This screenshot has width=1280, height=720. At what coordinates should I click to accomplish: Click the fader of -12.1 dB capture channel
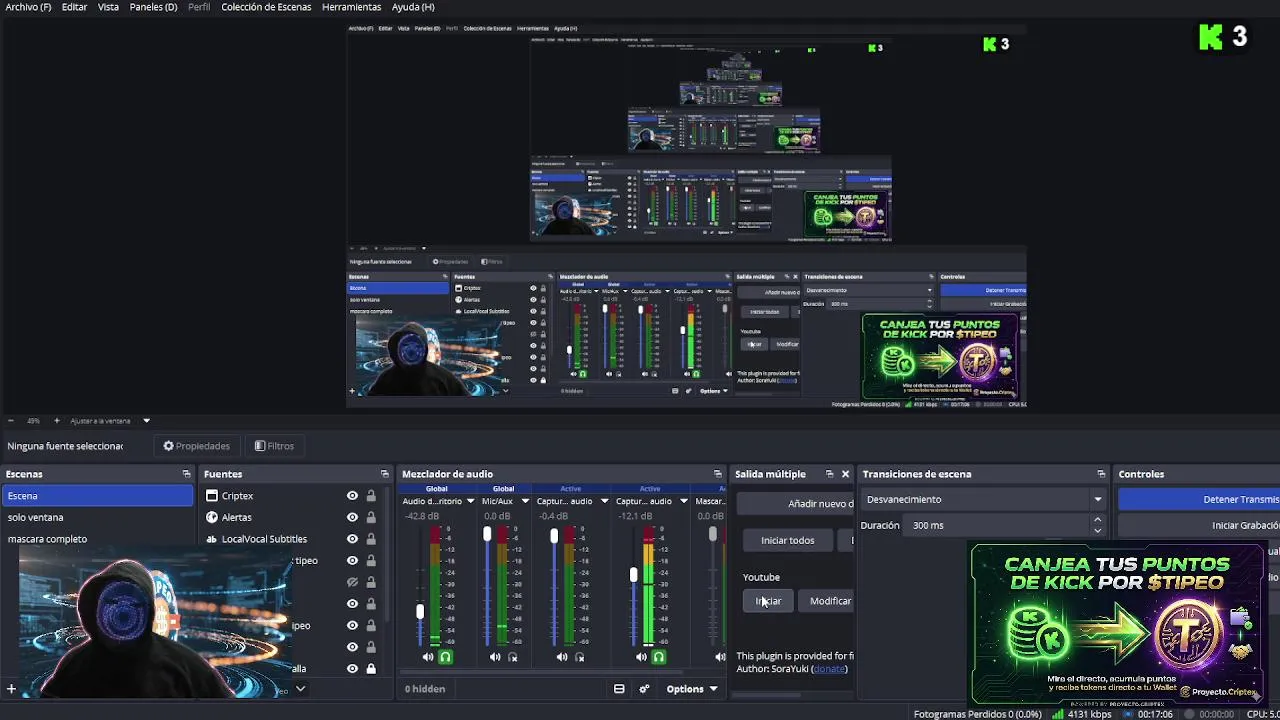[633, 575]
